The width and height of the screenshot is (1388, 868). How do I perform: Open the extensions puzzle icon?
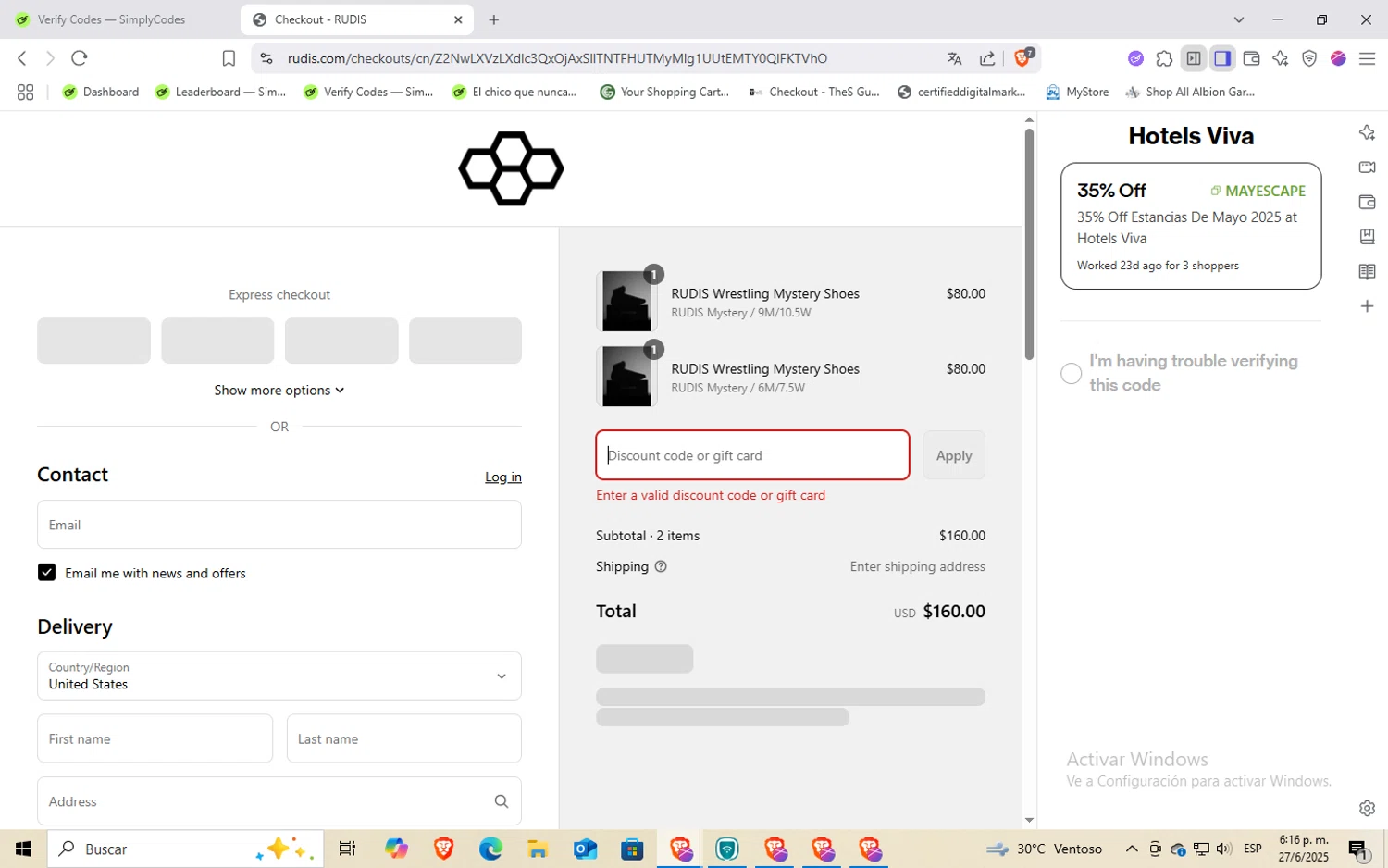click(x=1164, y=58)
